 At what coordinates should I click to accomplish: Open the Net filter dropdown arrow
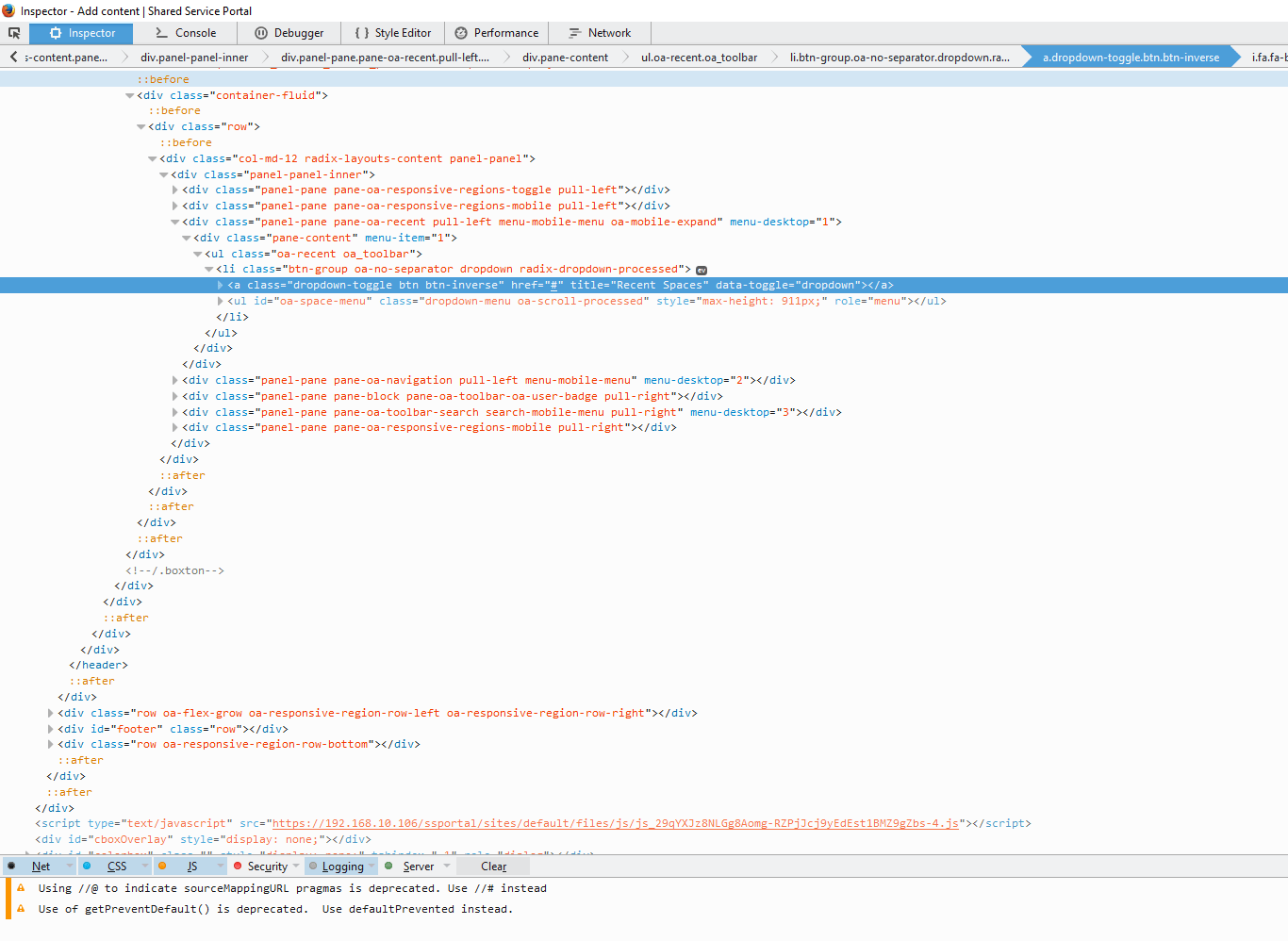70,867
